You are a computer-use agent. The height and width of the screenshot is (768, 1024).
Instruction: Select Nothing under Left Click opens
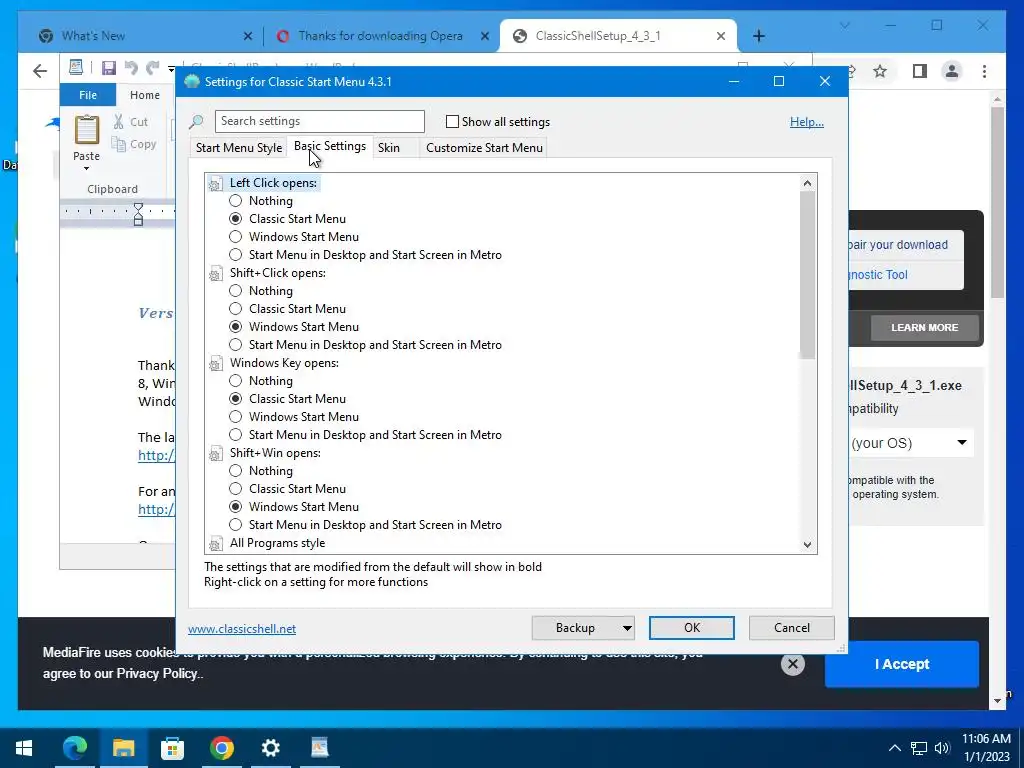pyautogui.click(x=236, y=200)
